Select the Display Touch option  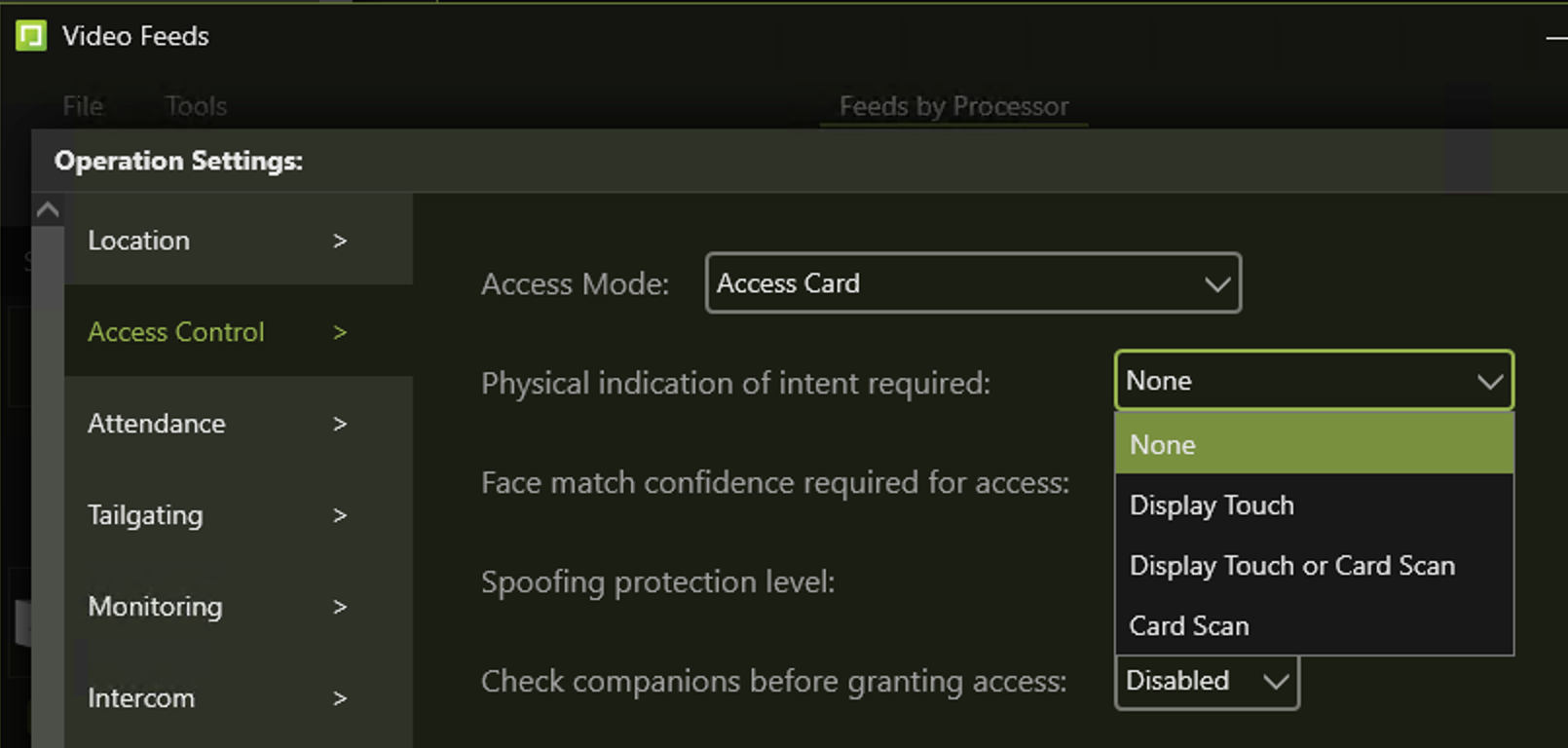coord(1313,505)
